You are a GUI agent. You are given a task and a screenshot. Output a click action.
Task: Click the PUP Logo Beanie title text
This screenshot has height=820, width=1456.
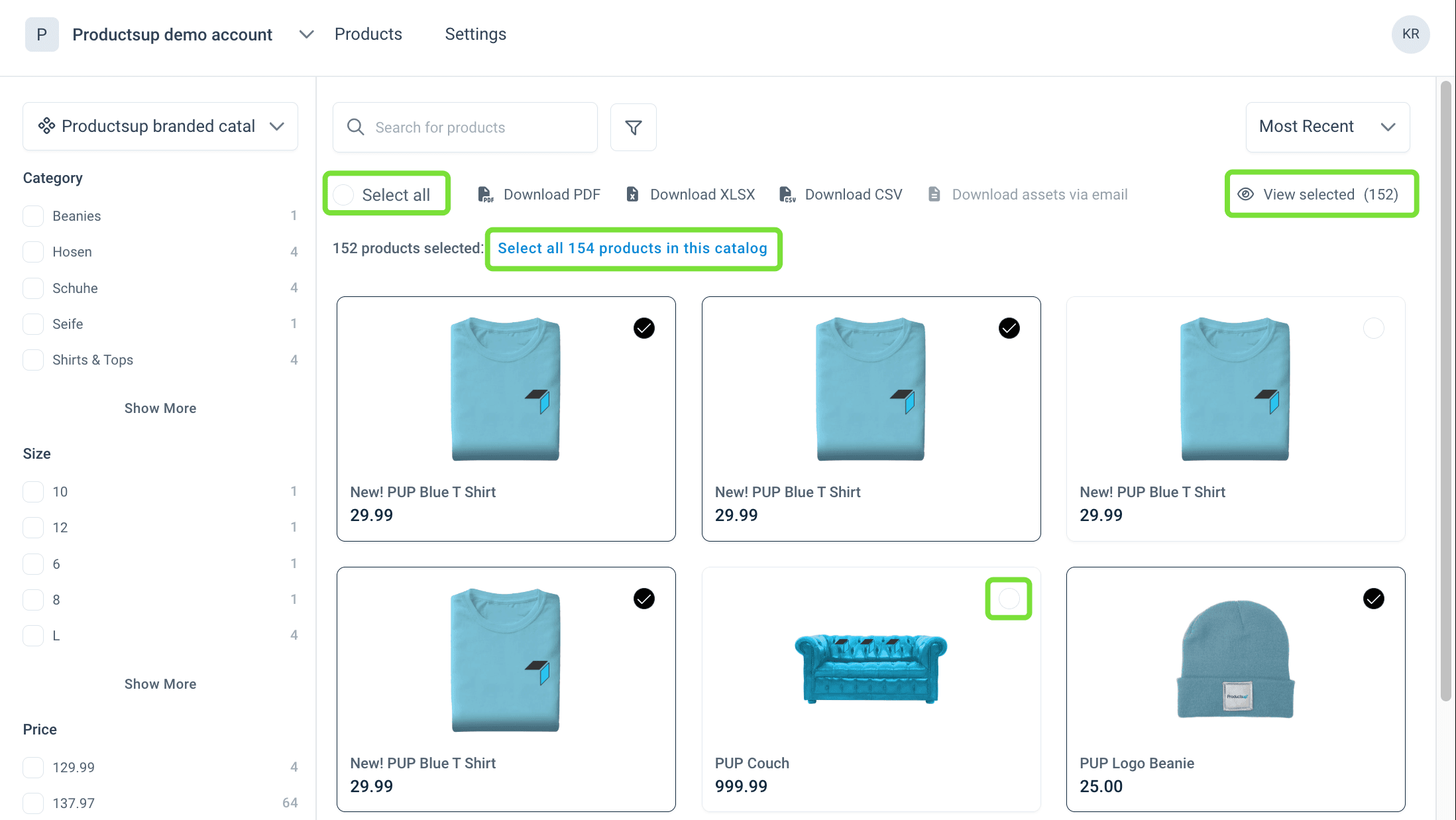[x=1137, y=763]
